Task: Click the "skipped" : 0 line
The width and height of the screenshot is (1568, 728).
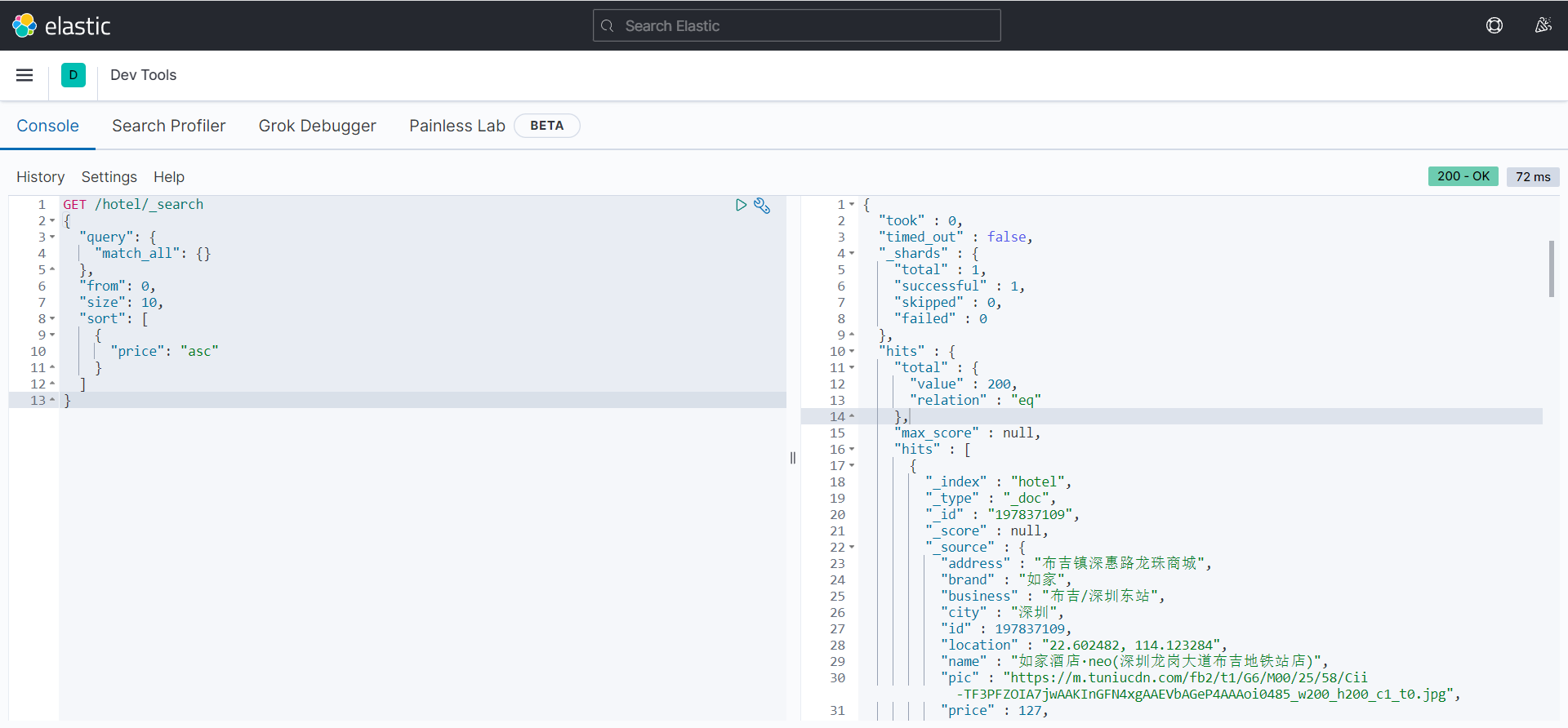Action: click(x=947, y=302)
